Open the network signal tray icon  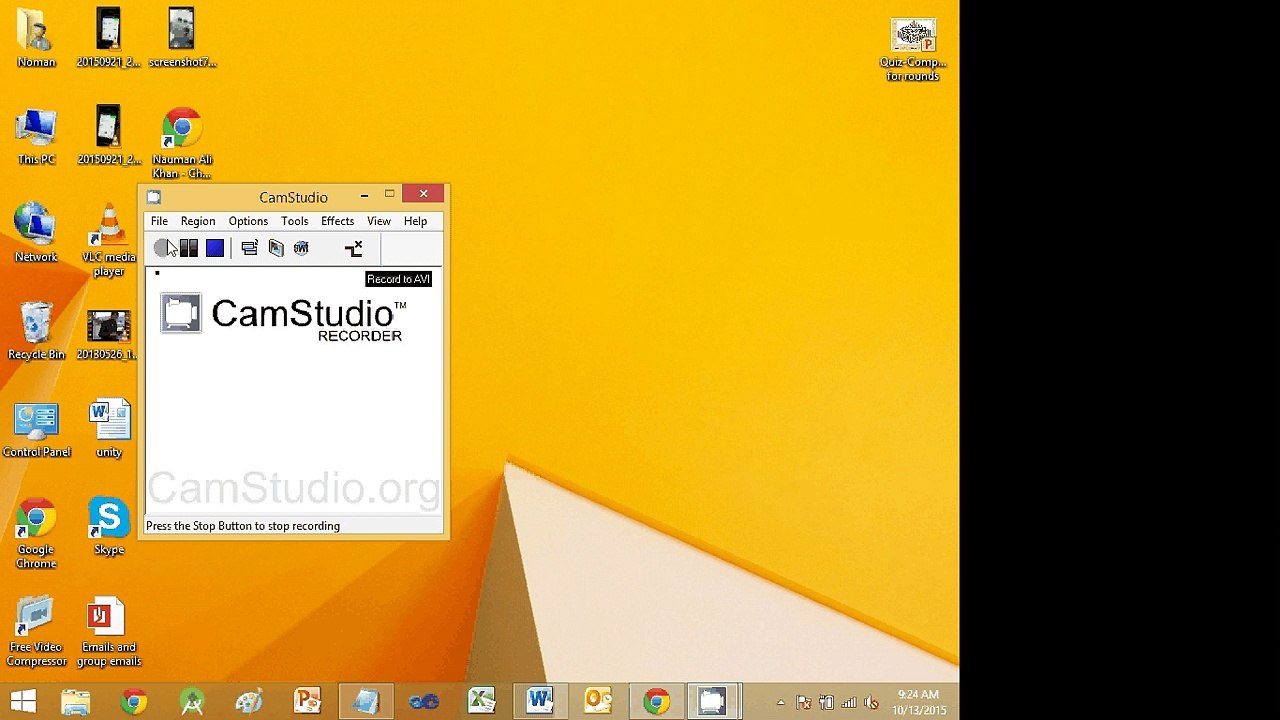pyautogui.click(x=849, y=702)
